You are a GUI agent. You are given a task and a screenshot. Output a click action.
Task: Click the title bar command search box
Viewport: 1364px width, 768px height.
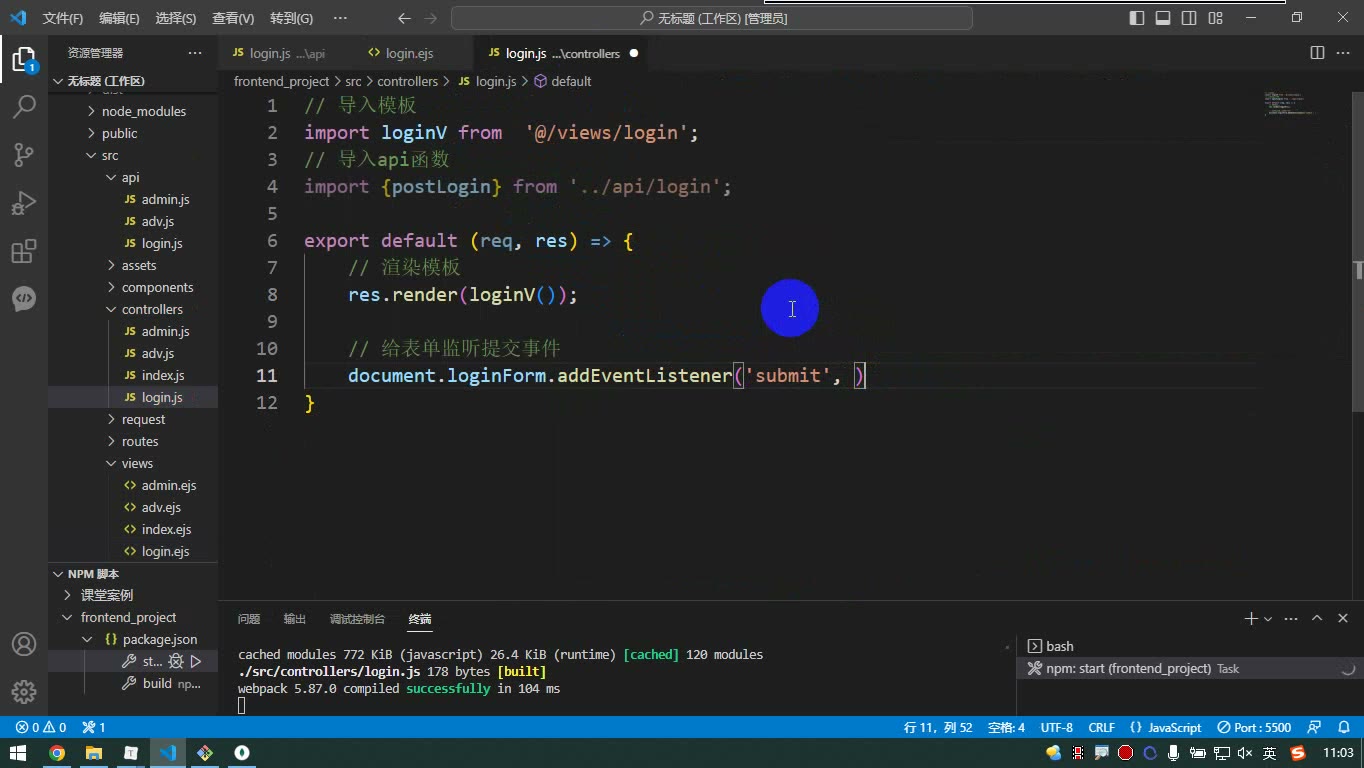pyautogui.click(x=712, y=18)
